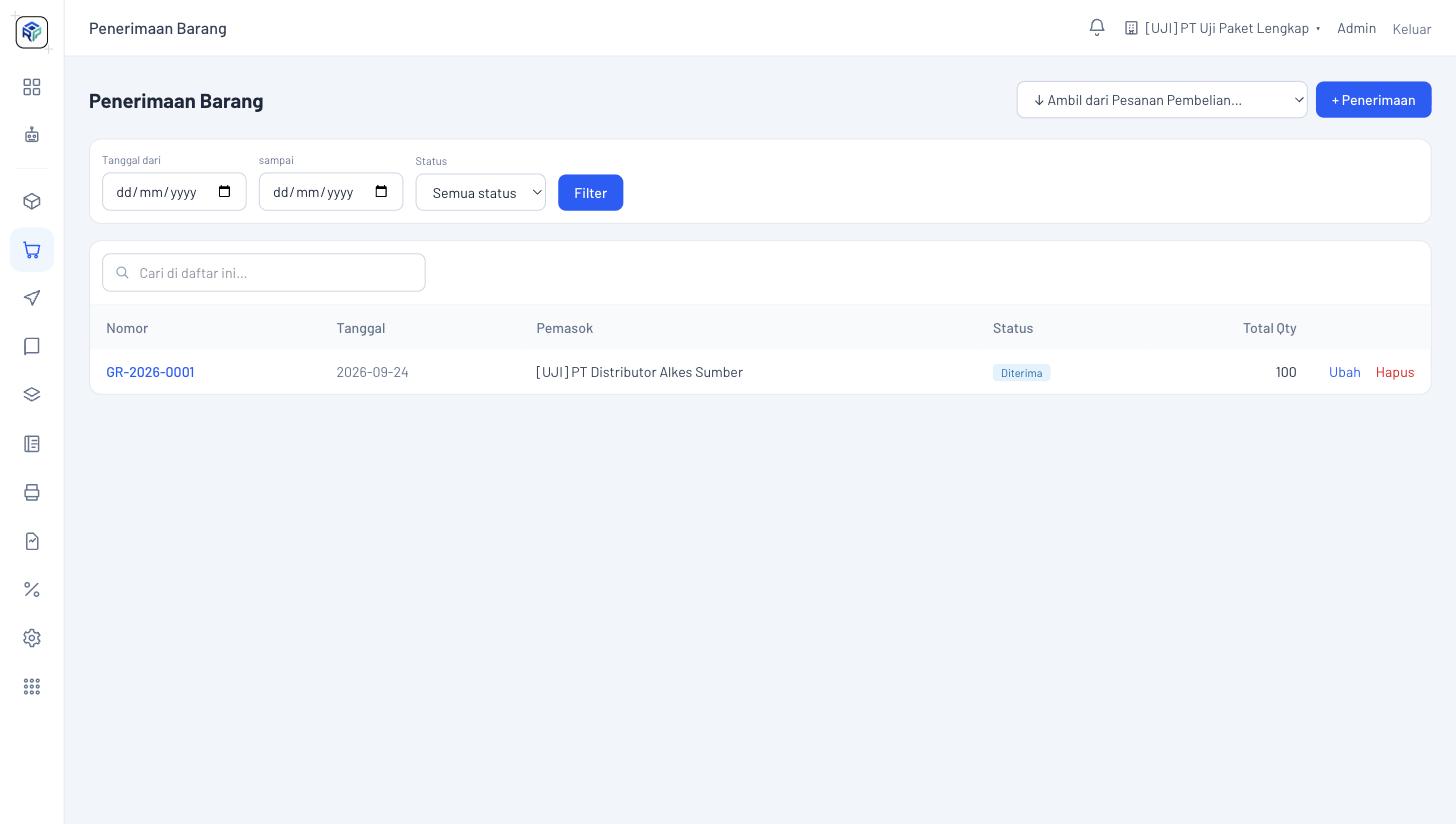Click supplier '[UJI] PT Distributor Alkes Sumber'
The width and height of the screenshot is (1456, 824).
coord(640,372)
